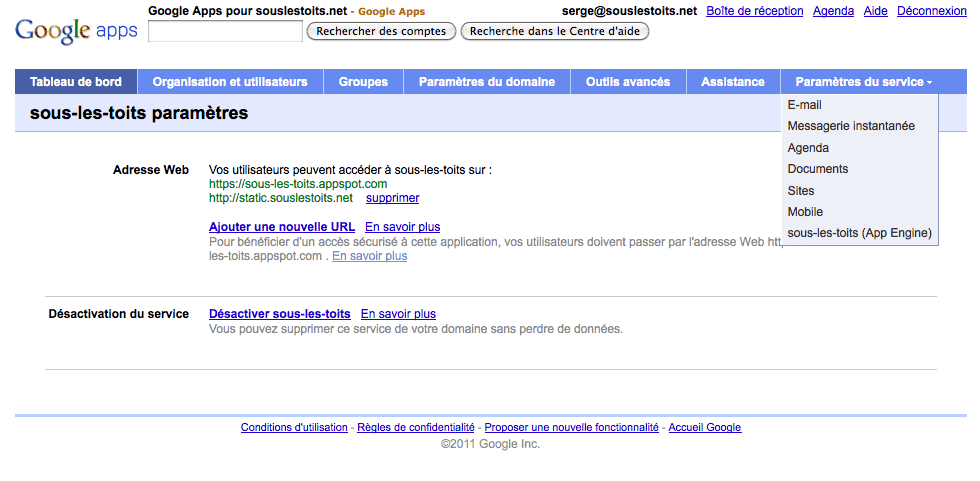Click the Désactiver sous-les-toits link
This screenshot has height=481, width=980.
click(280, 314)
